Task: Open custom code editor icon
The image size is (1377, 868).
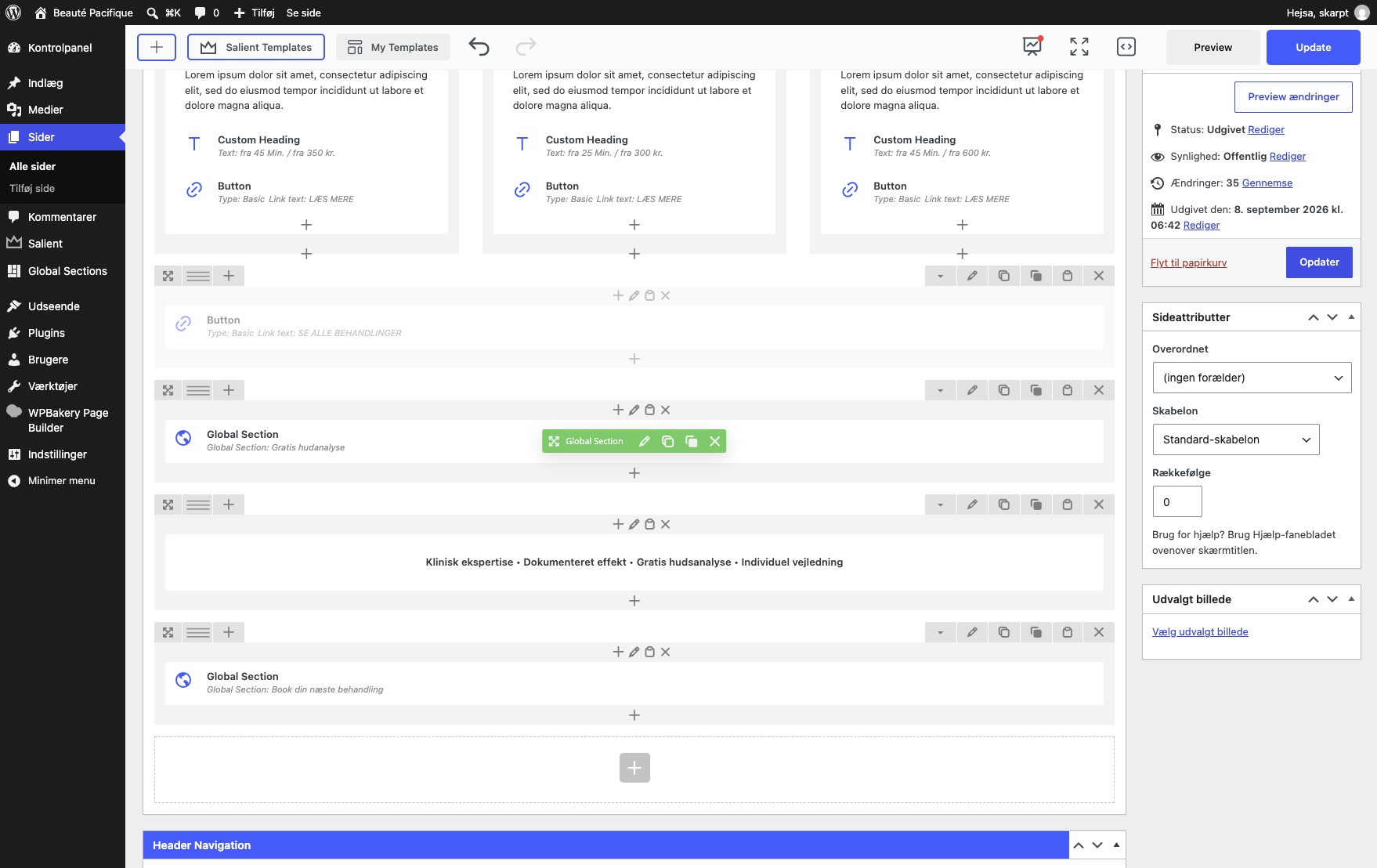Action: pos(1126,47)
